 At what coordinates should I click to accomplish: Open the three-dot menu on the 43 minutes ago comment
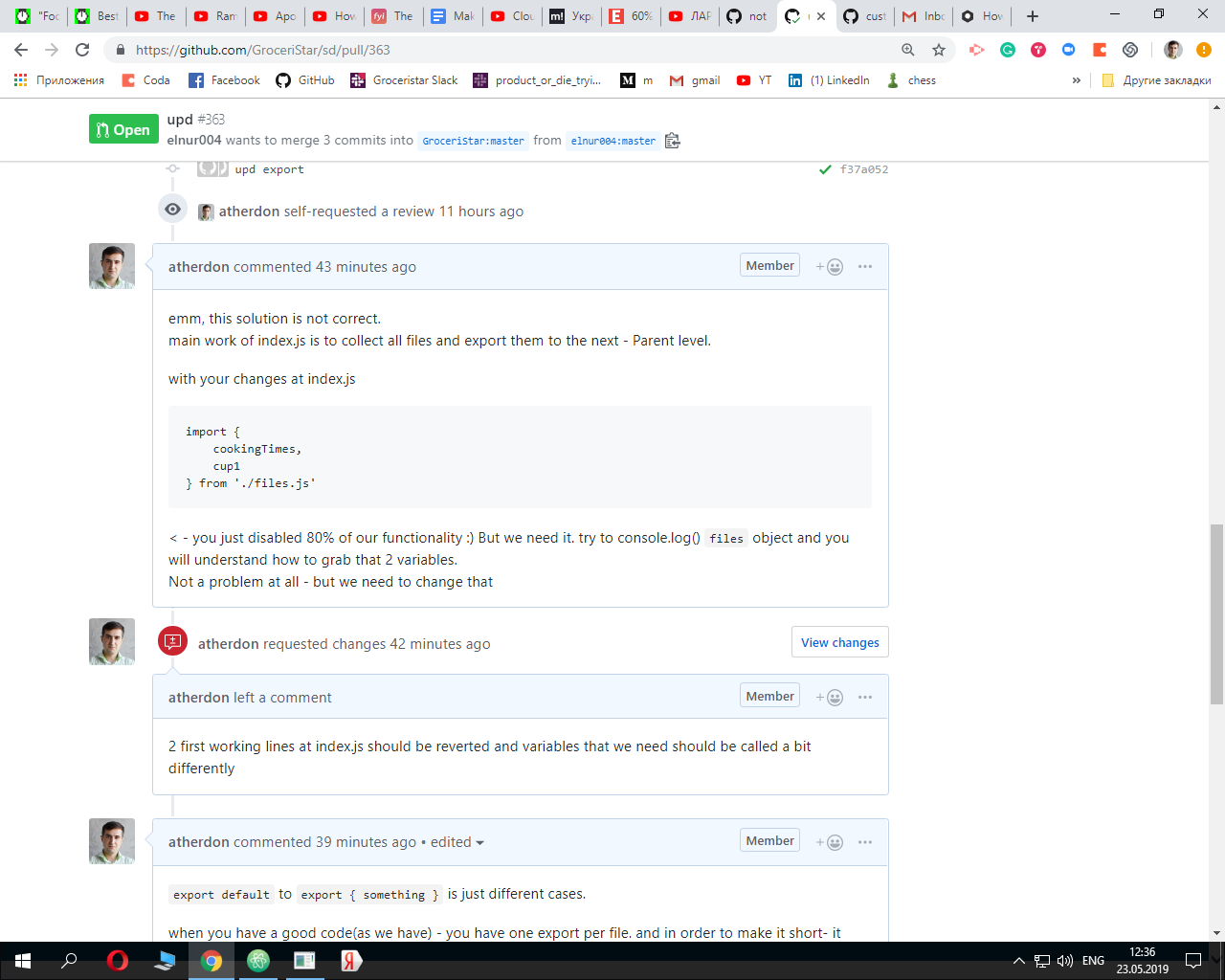pos(865,267)
